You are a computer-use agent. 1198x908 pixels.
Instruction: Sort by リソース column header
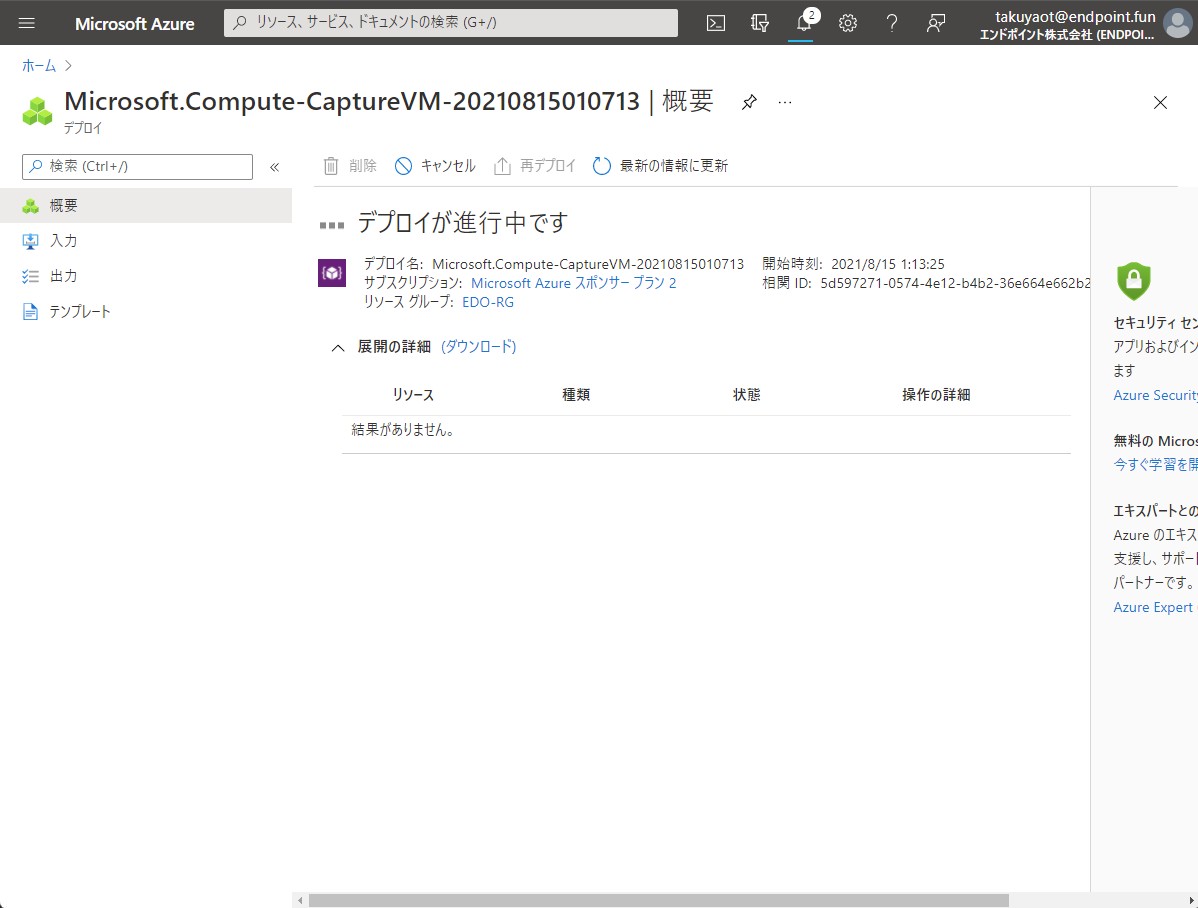(x=413, y=394)
